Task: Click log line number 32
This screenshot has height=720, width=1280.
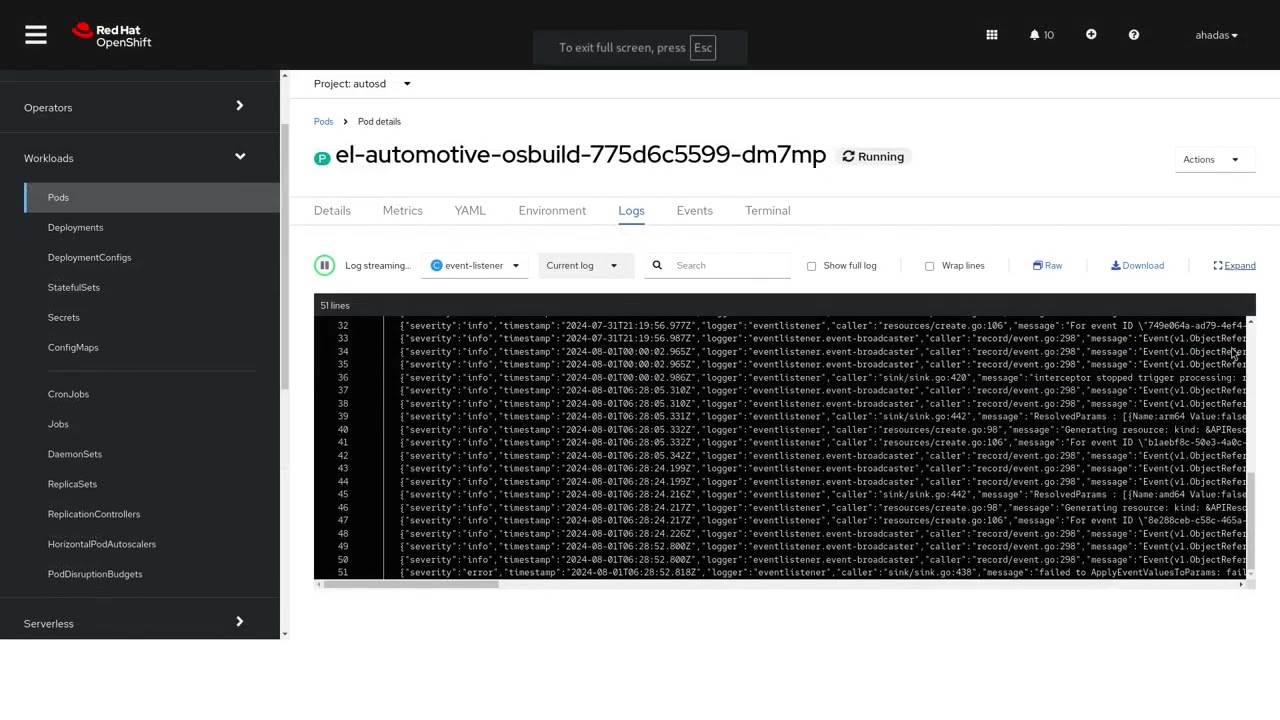Action: click(x=343, y=326)
